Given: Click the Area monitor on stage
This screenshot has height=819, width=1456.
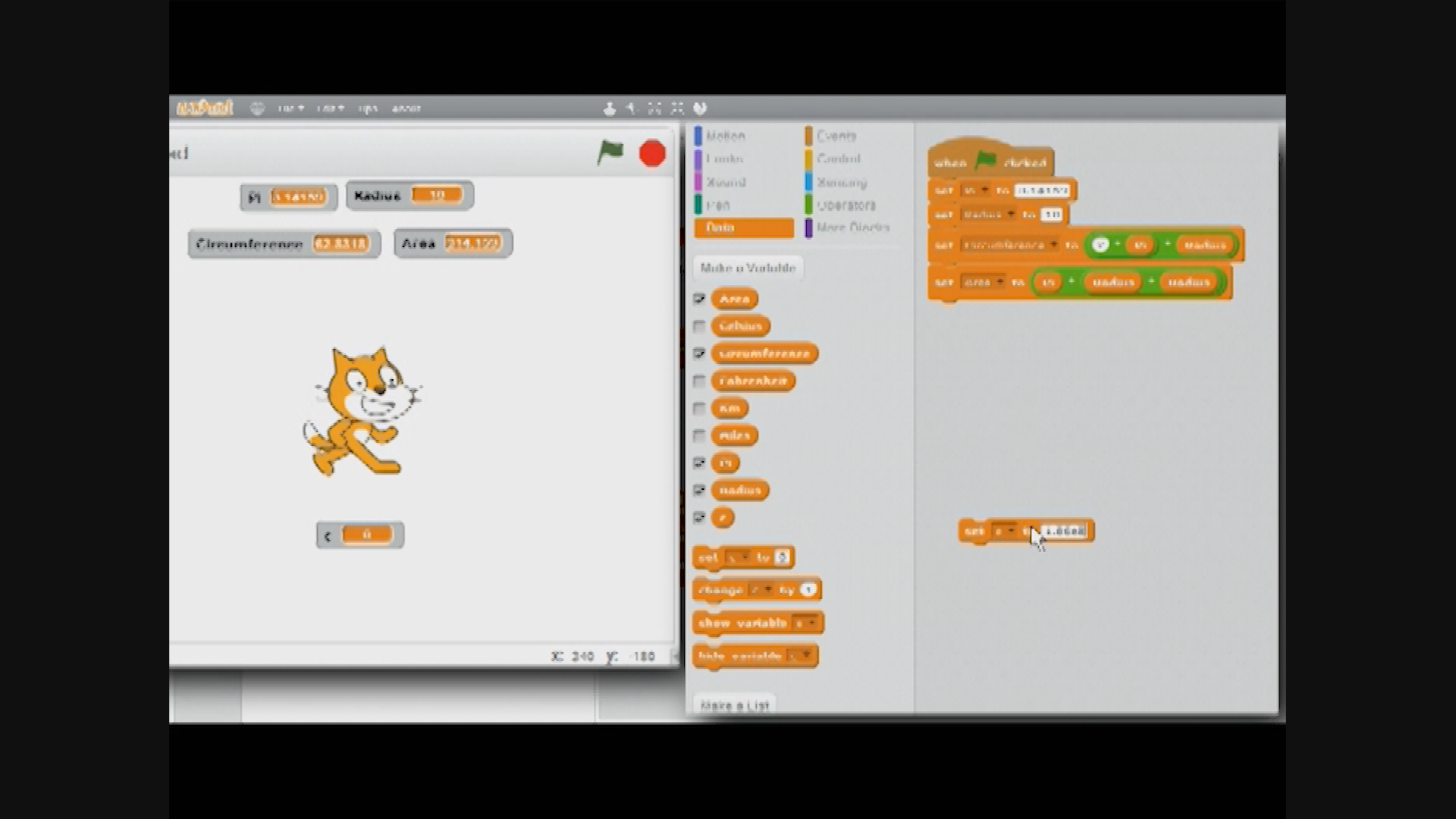Looking at the screenshot, I should click(x=453, y=243).
